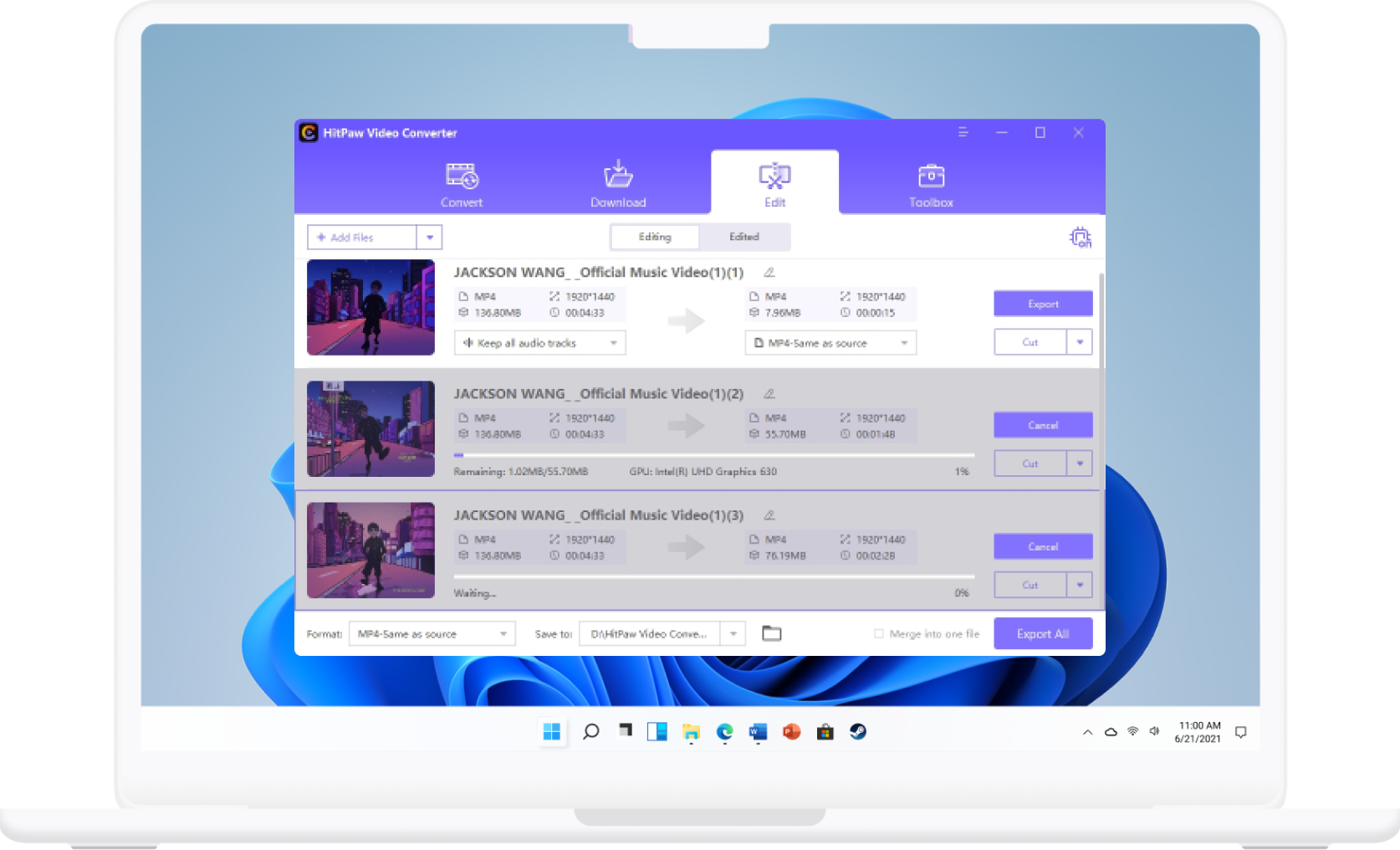Cancel the export of video (1)(2)
The height and width of the screenshot is (850, 1400).
(1043, 425)
